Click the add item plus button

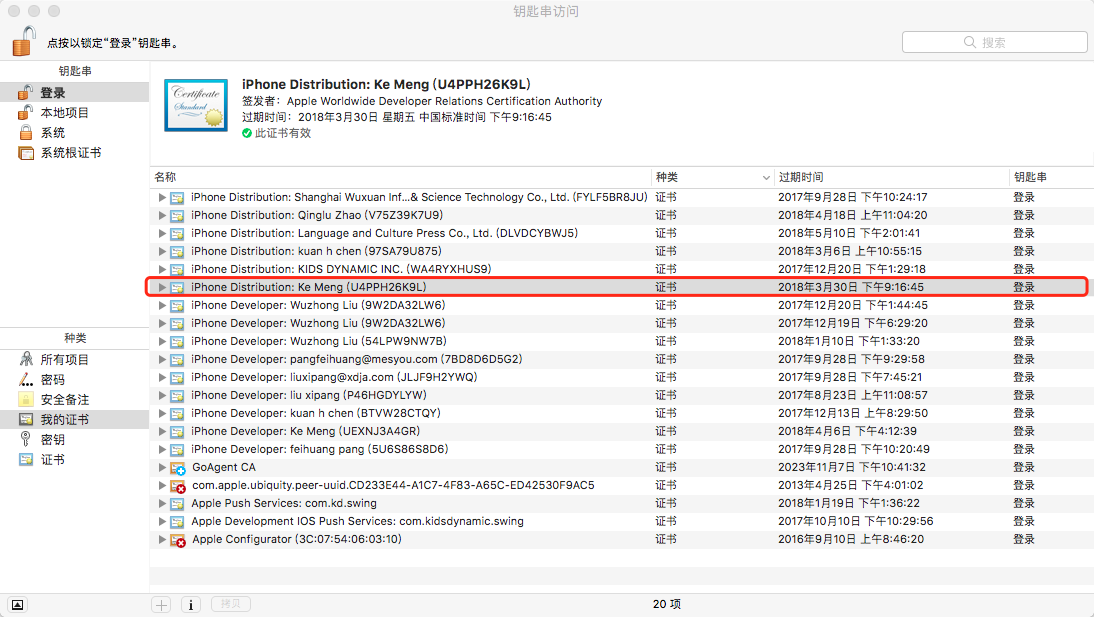click(x=161, y=604)
